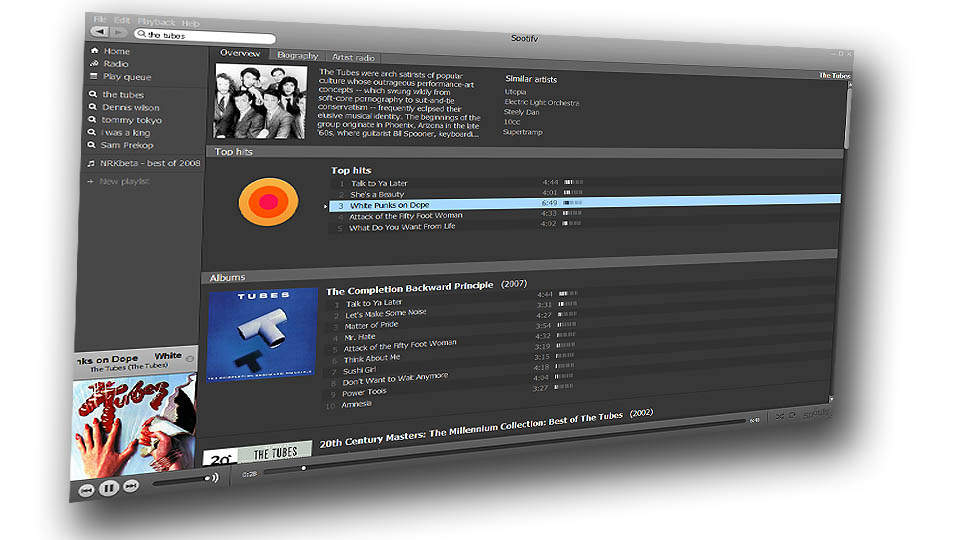The height and width of the screenshot is (540, 960).
Task: Select top hit 'What Do You Want From Life'
Action: pyautogui.click(x=402, y=227)
